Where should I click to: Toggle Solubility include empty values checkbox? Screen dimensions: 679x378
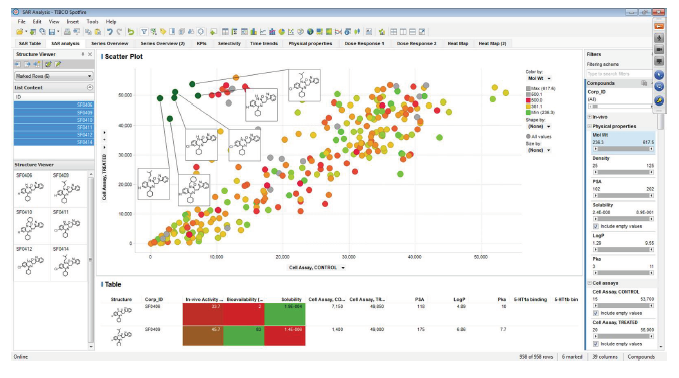596,226
